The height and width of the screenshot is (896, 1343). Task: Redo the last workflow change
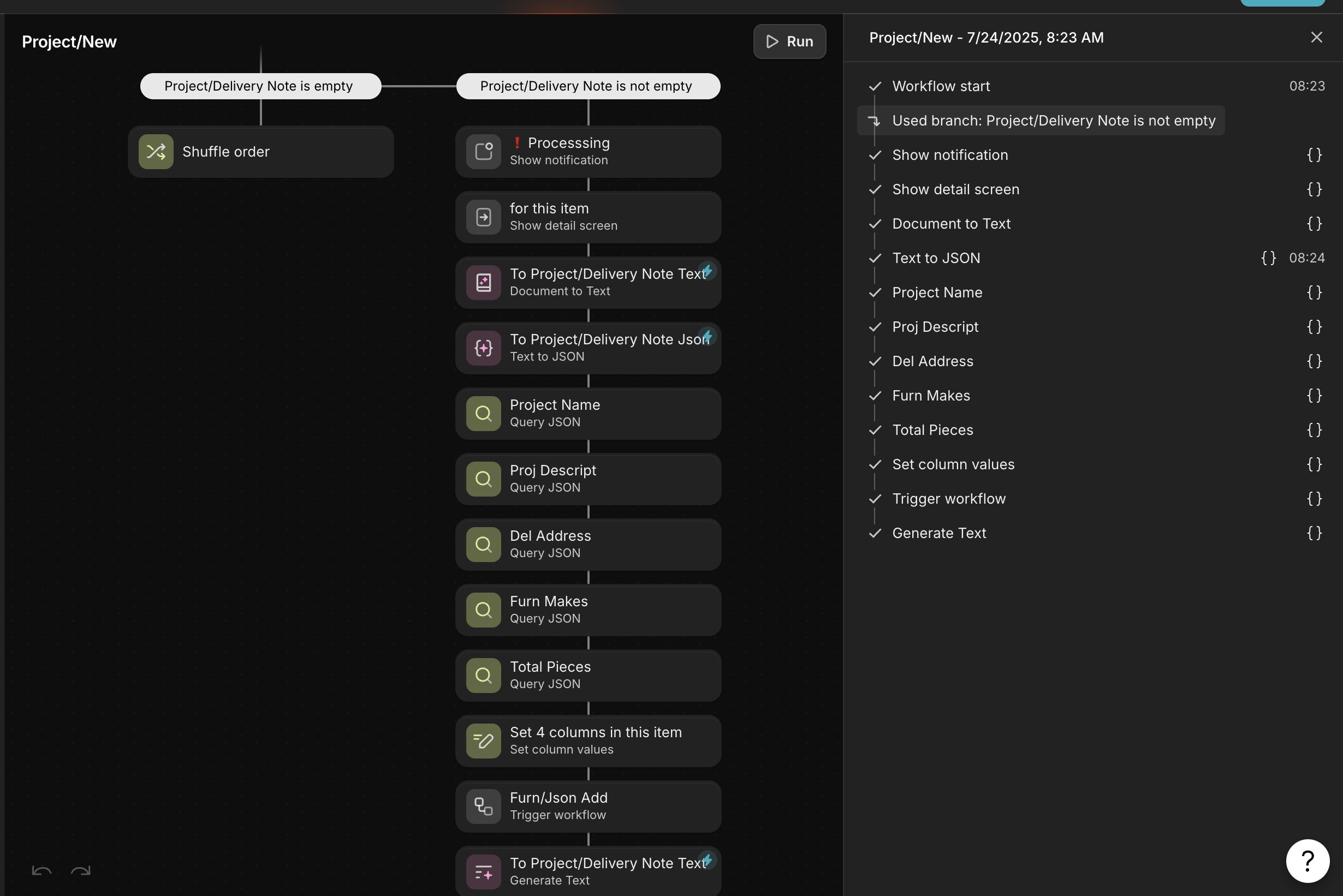[81, 870]
